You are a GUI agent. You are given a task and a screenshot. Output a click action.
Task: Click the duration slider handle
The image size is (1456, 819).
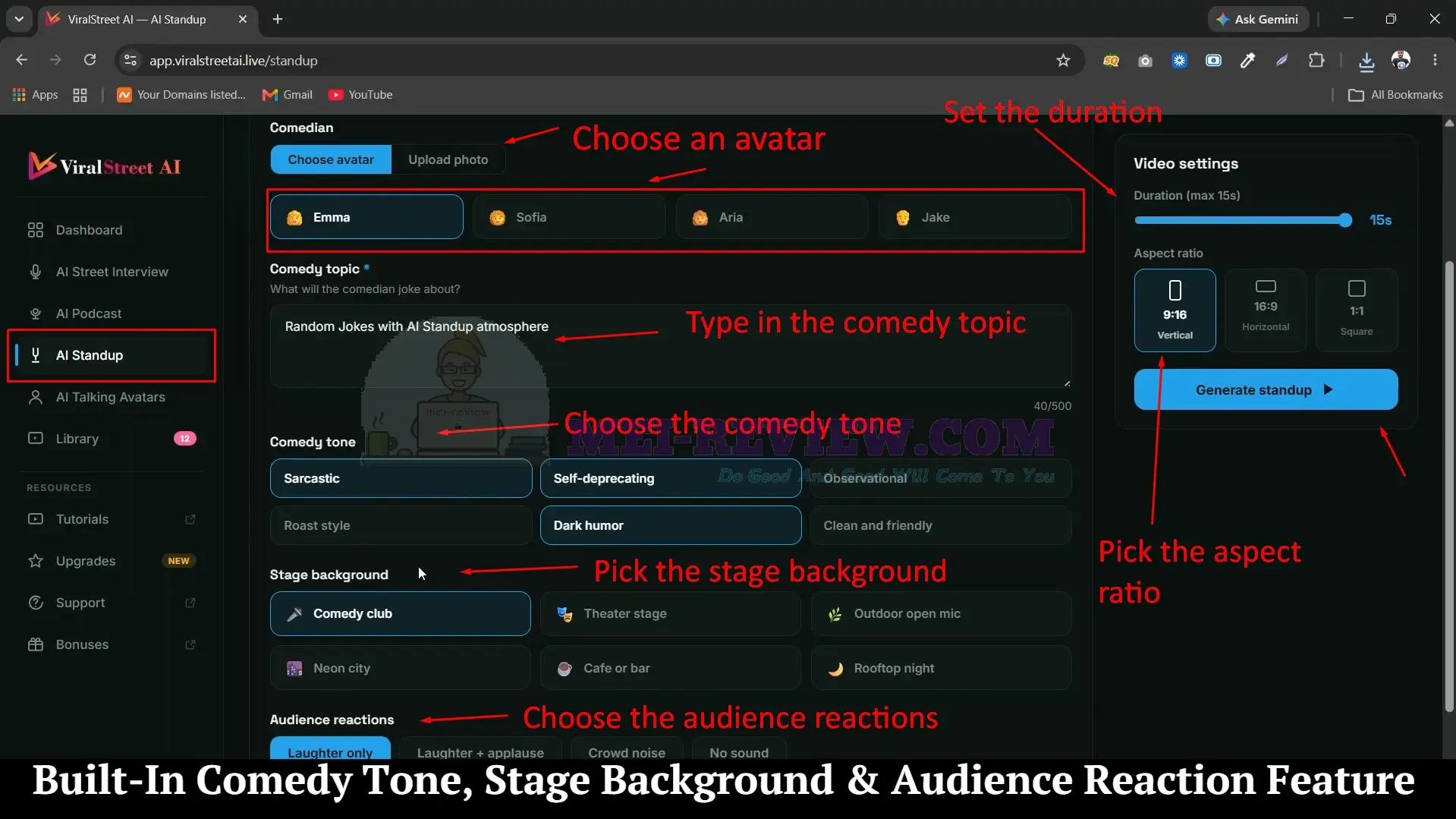pyautogui.click(x=1345, y=220)
